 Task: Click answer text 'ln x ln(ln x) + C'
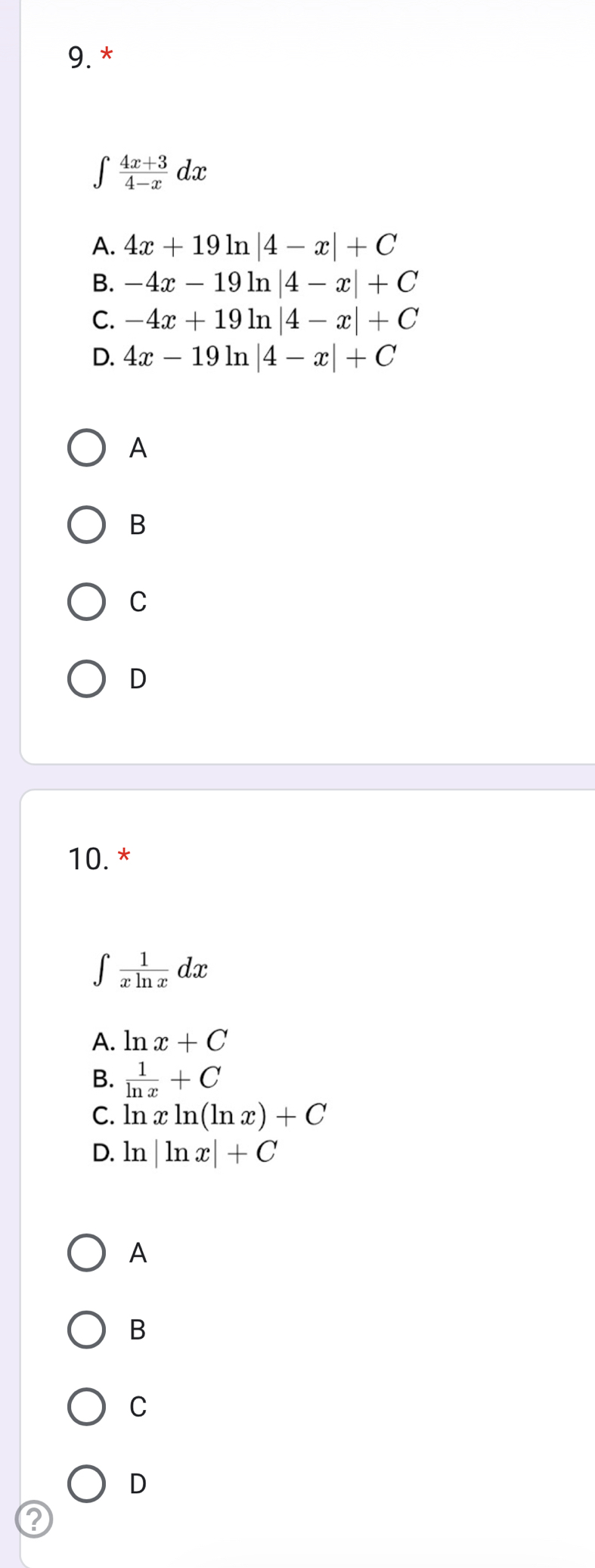pos(225,1115)
